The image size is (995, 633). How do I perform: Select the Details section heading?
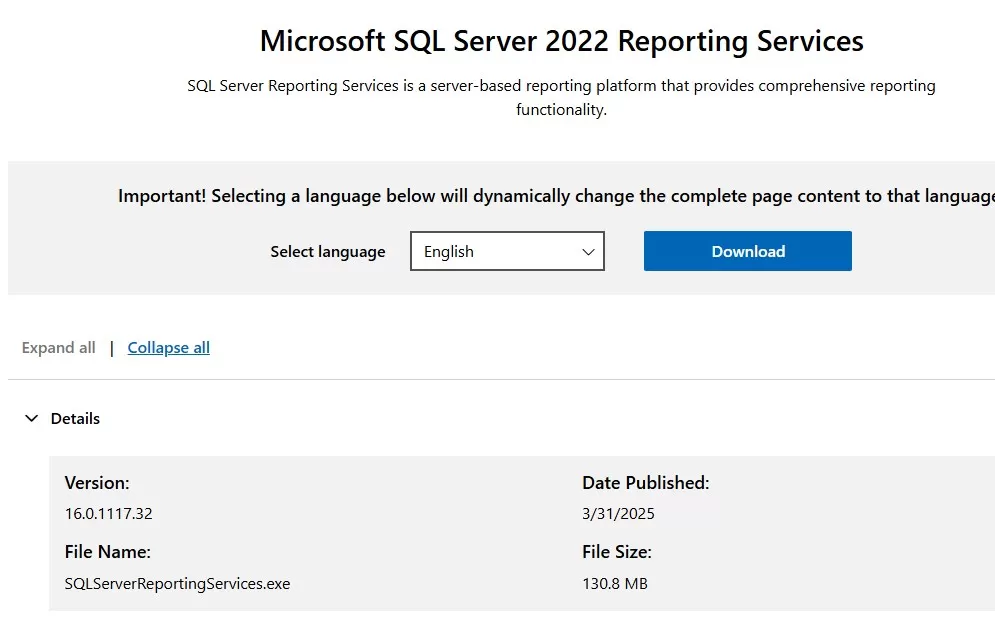point(75,418)
